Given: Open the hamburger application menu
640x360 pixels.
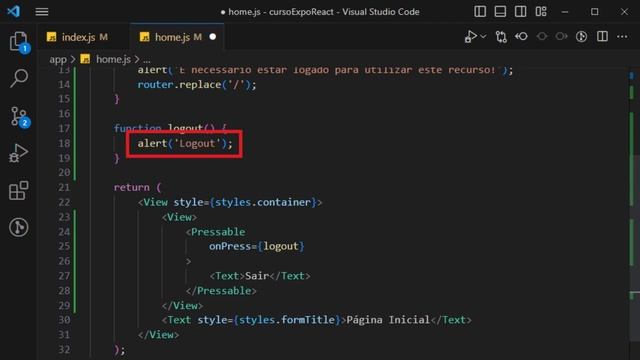Looking at the screenshot, I should (x=42, y=12).
